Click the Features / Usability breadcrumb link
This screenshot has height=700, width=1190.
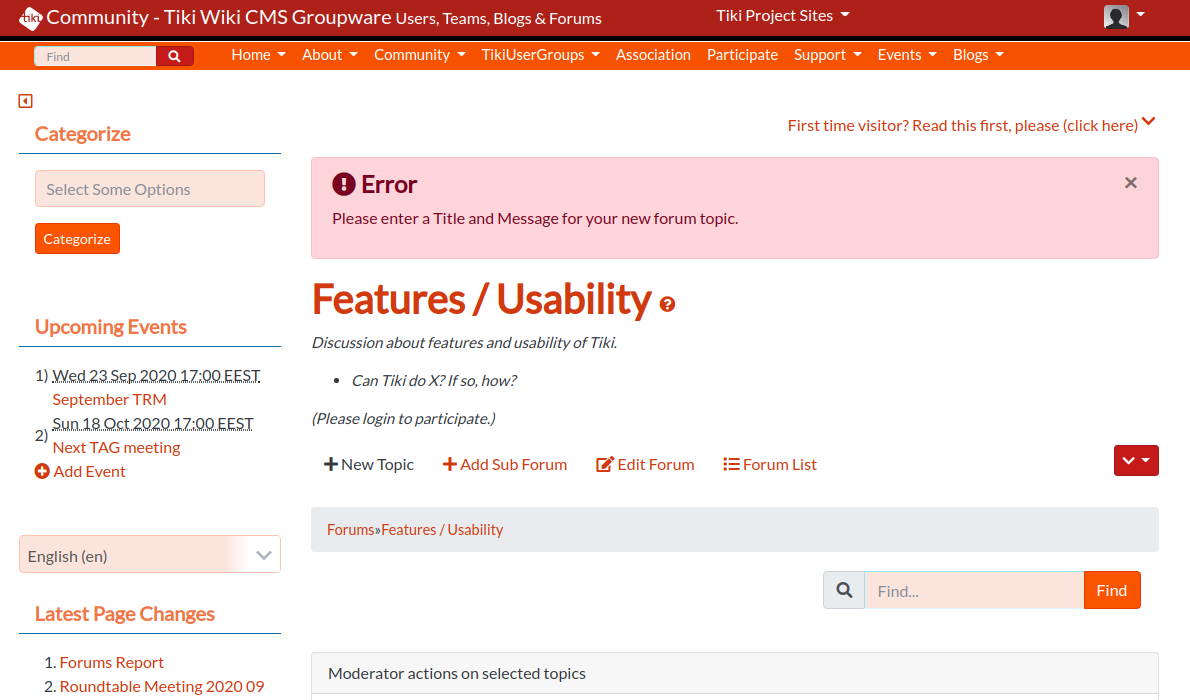click(x=442, y=529)
